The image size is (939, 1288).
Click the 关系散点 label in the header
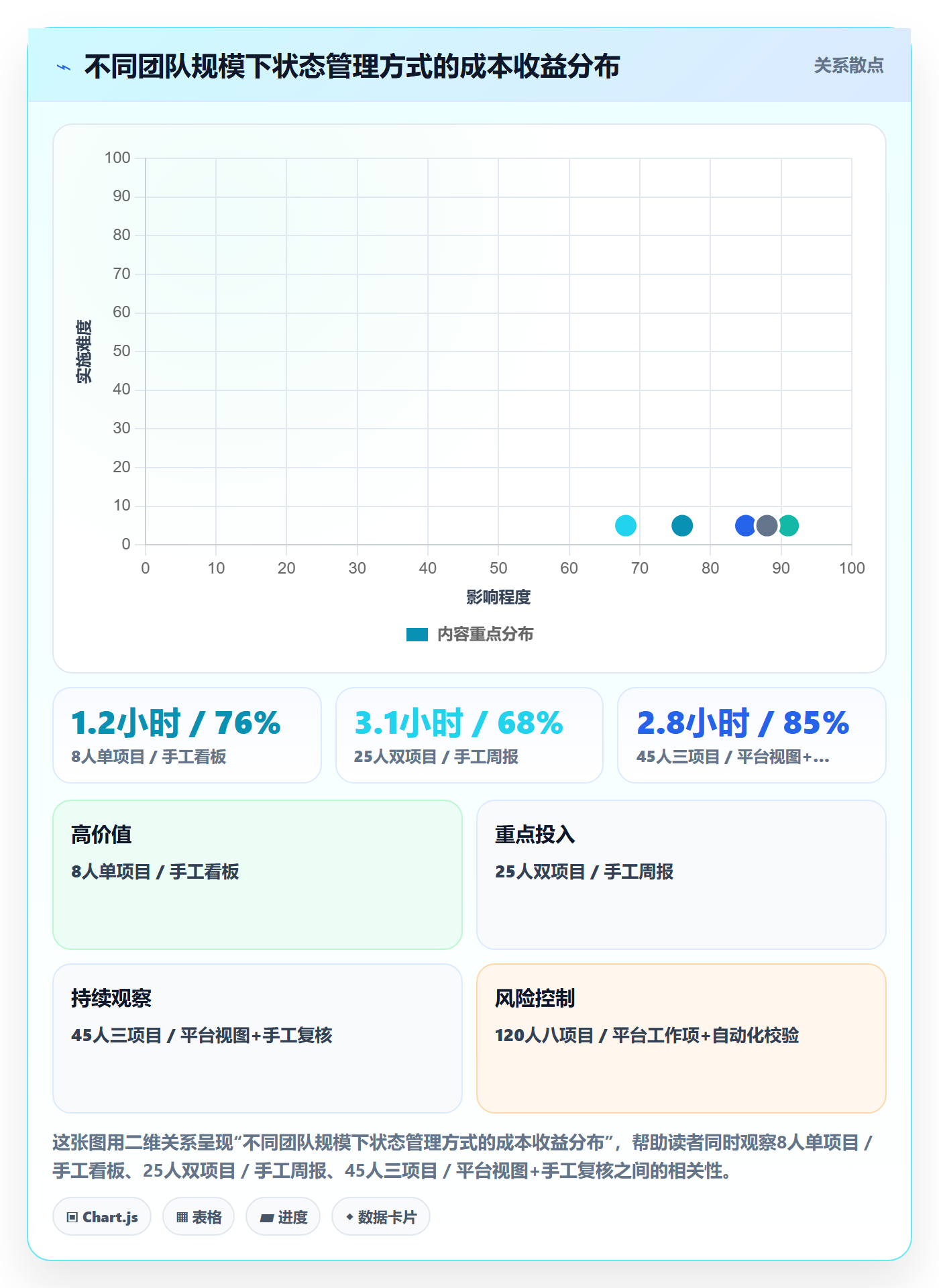848,65
